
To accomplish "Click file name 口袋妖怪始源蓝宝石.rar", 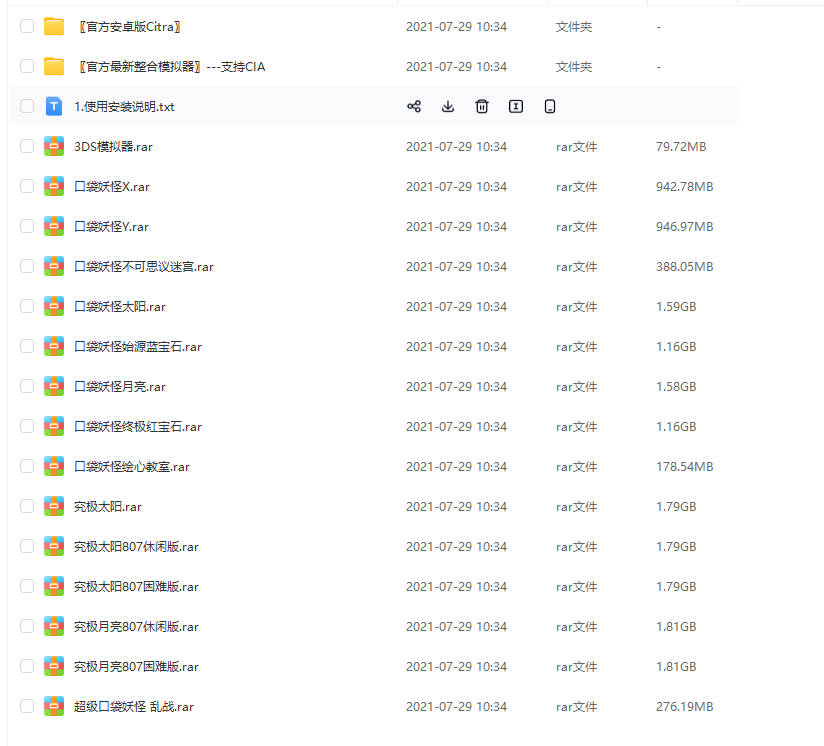I will pyautogui.click(x=138, y=346).
